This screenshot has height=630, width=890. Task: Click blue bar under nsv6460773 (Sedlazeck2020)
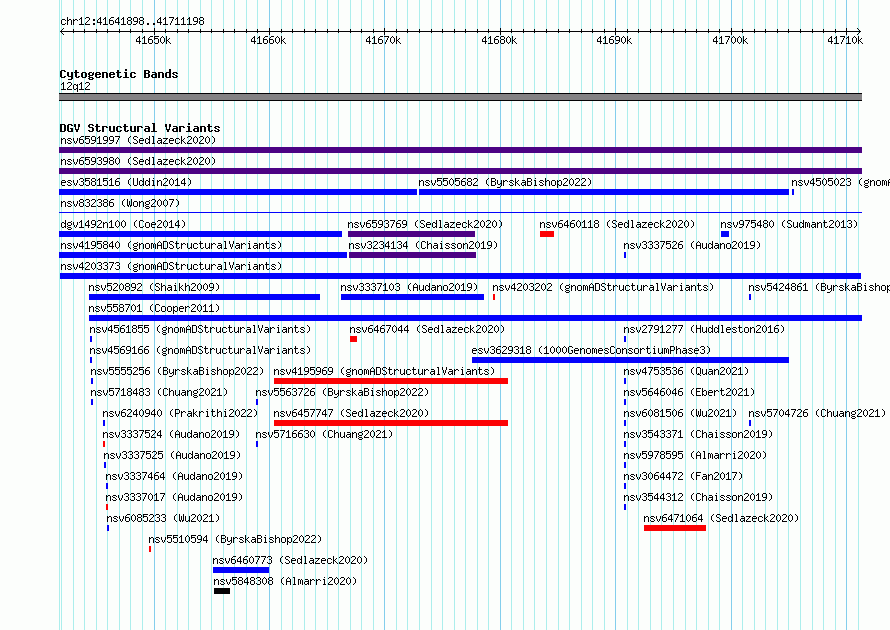(x=241, y=570)
